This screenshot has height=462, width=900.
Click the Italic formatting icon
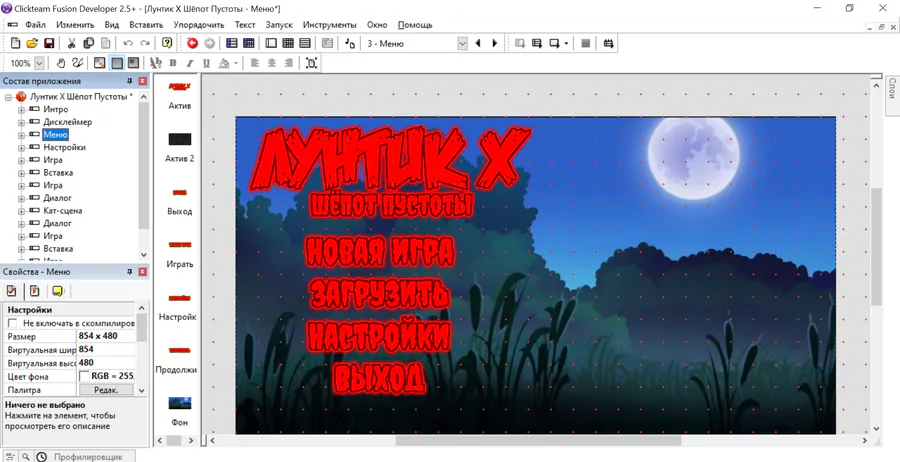click(189, 63)
